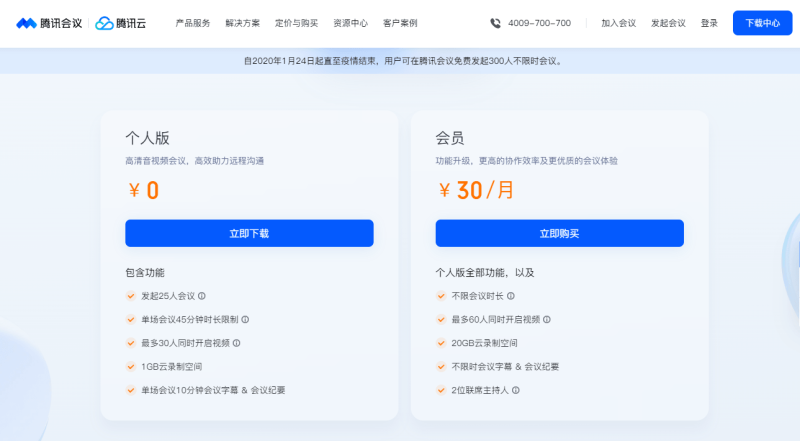
Task: Click the 单场会议45分钟时长限制 feature text
Action: coord(190,320)
